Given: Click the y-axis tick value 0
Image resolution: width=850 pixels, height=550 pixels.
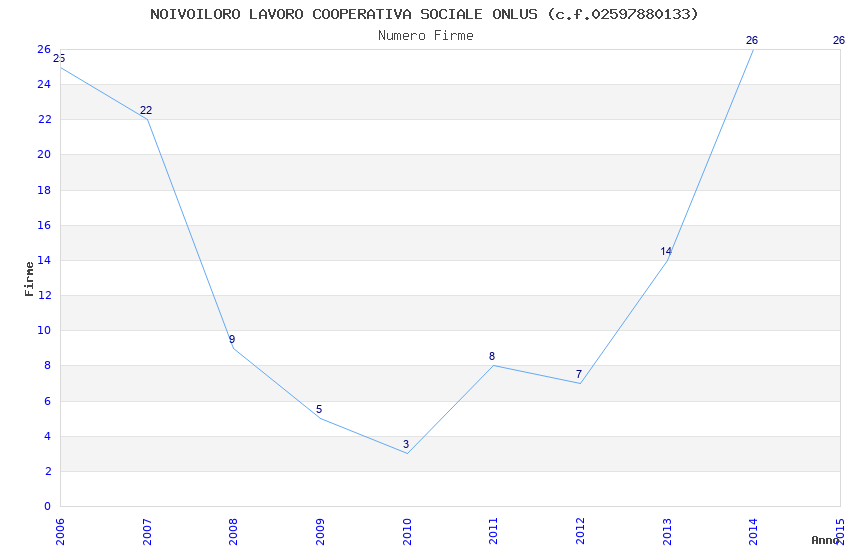Looking at the screenshot, I should click(47, 506).
